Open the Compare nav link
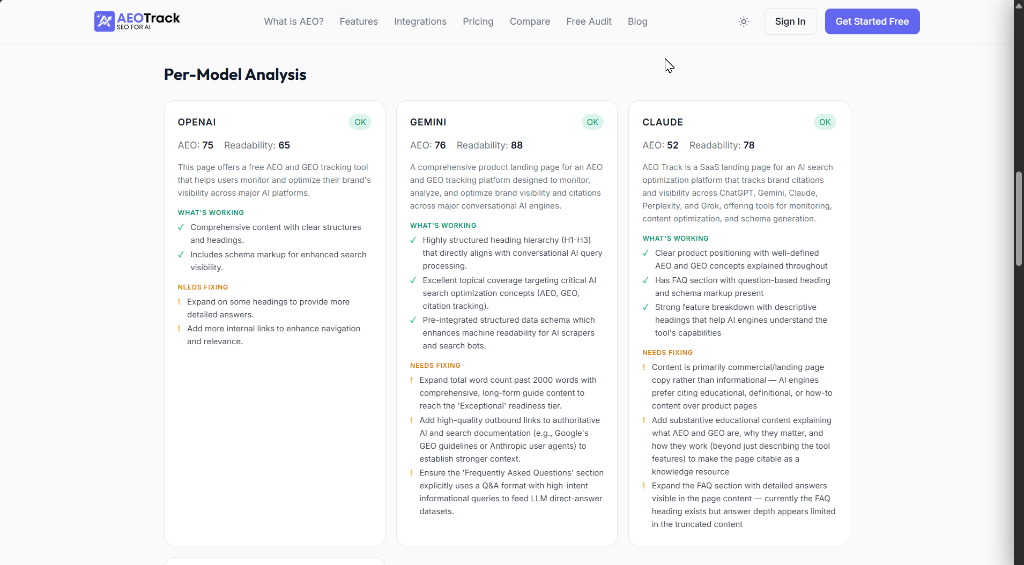 pyautogui.click(x=530, y=22)
